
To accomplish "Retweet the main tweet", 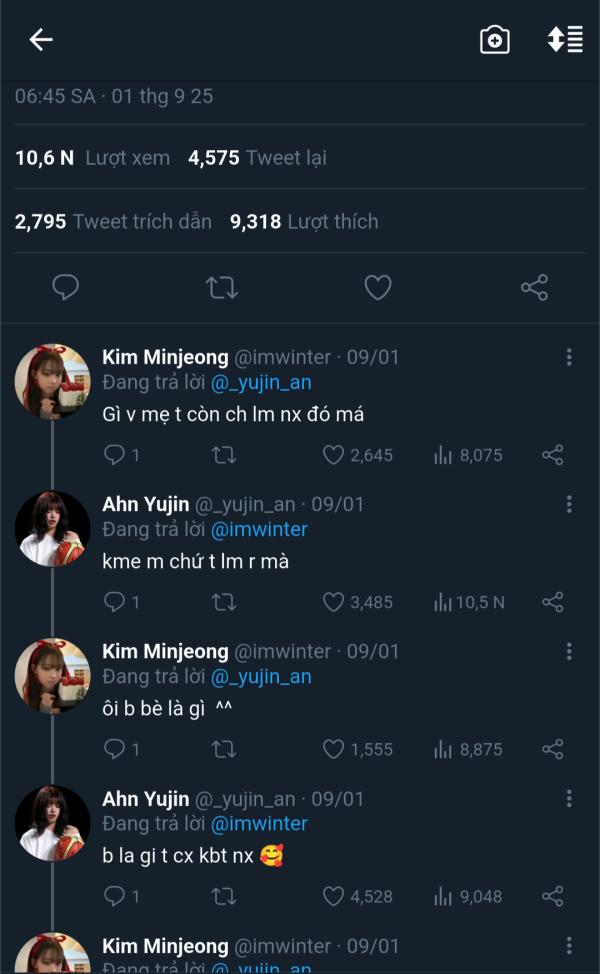I will point(221,288).
